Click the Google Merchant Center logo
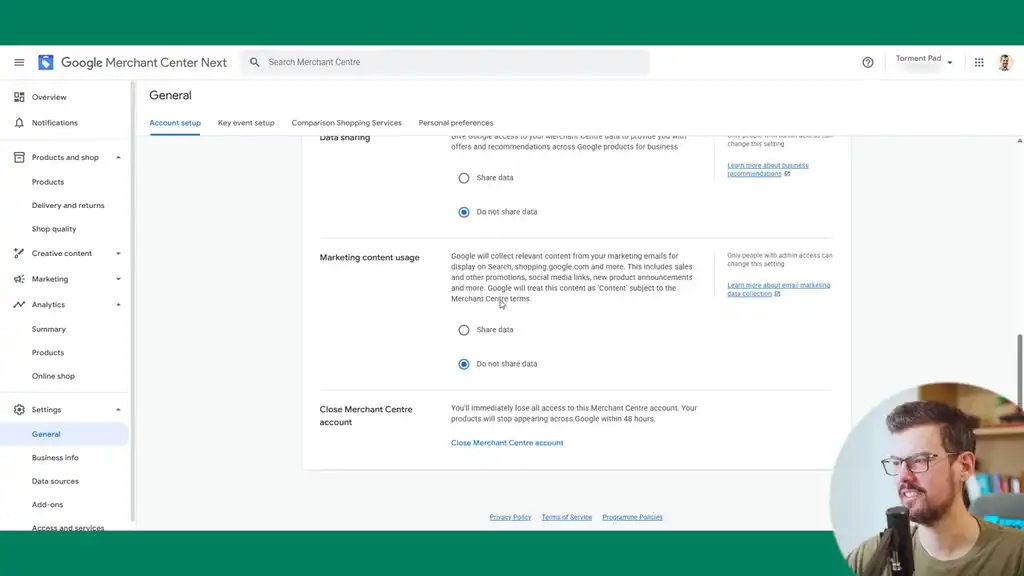This screenshot has width=1024, height=576. pos(46,62)
